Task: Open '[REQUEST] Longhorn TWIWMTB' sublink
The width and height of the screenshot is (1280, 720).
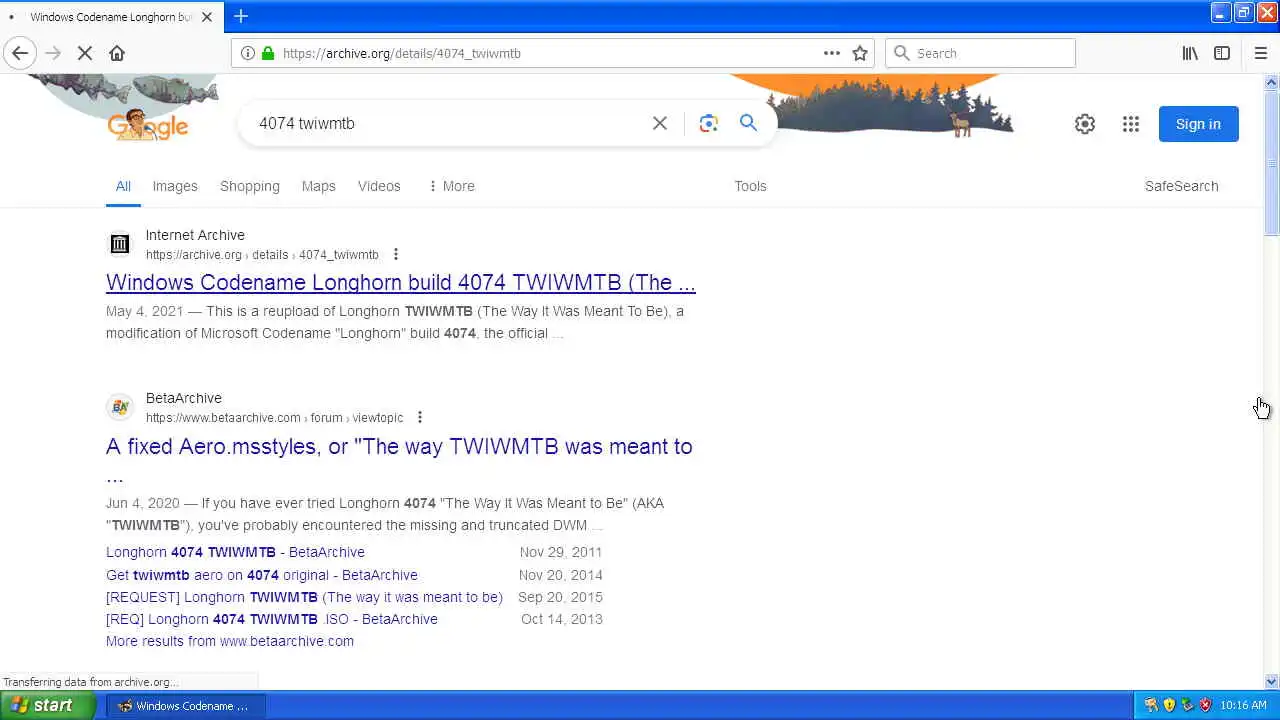Action: (x=304, y=597)
